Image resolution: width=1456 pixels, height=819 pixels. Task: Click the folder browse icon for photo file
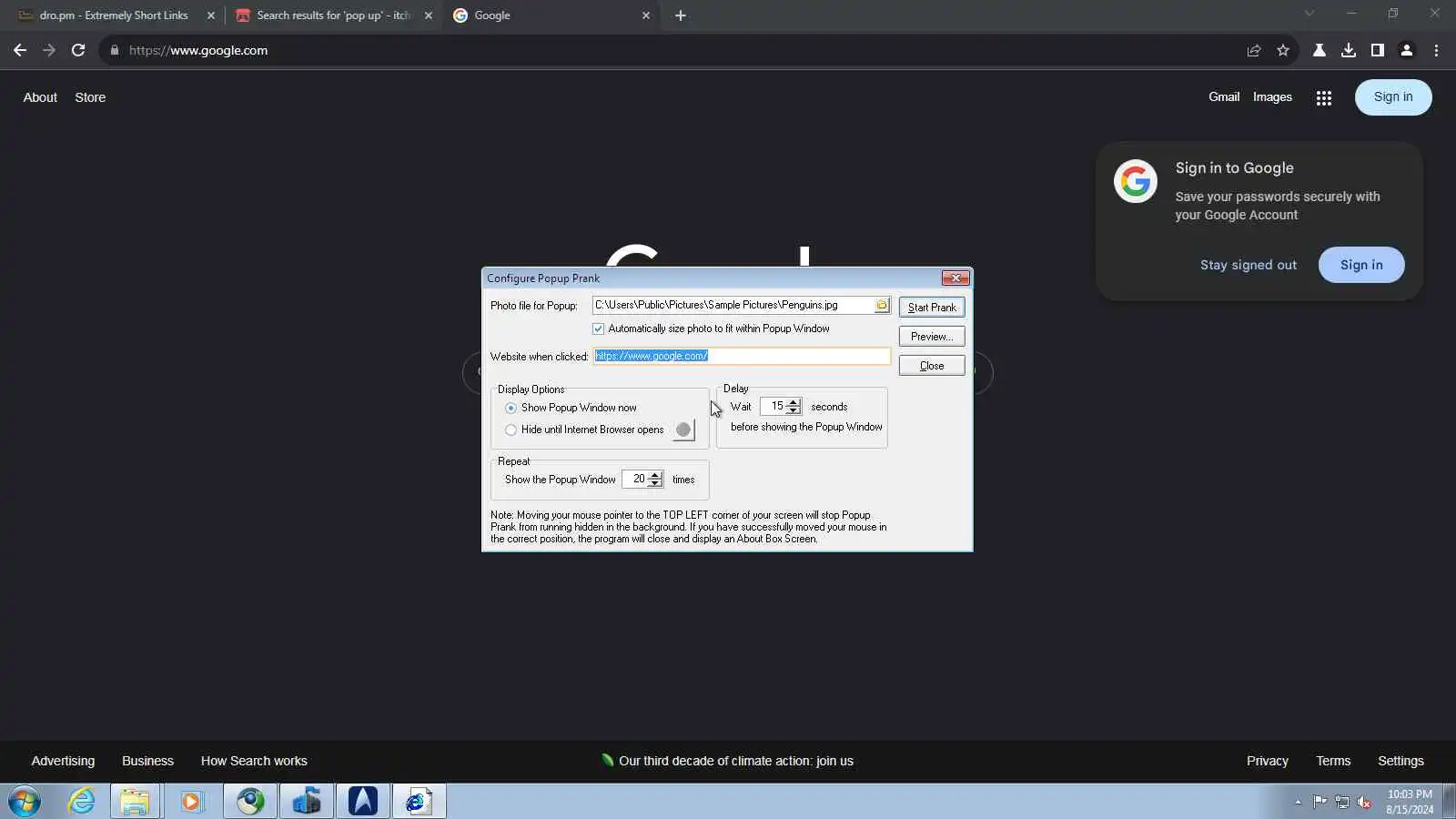882,305
